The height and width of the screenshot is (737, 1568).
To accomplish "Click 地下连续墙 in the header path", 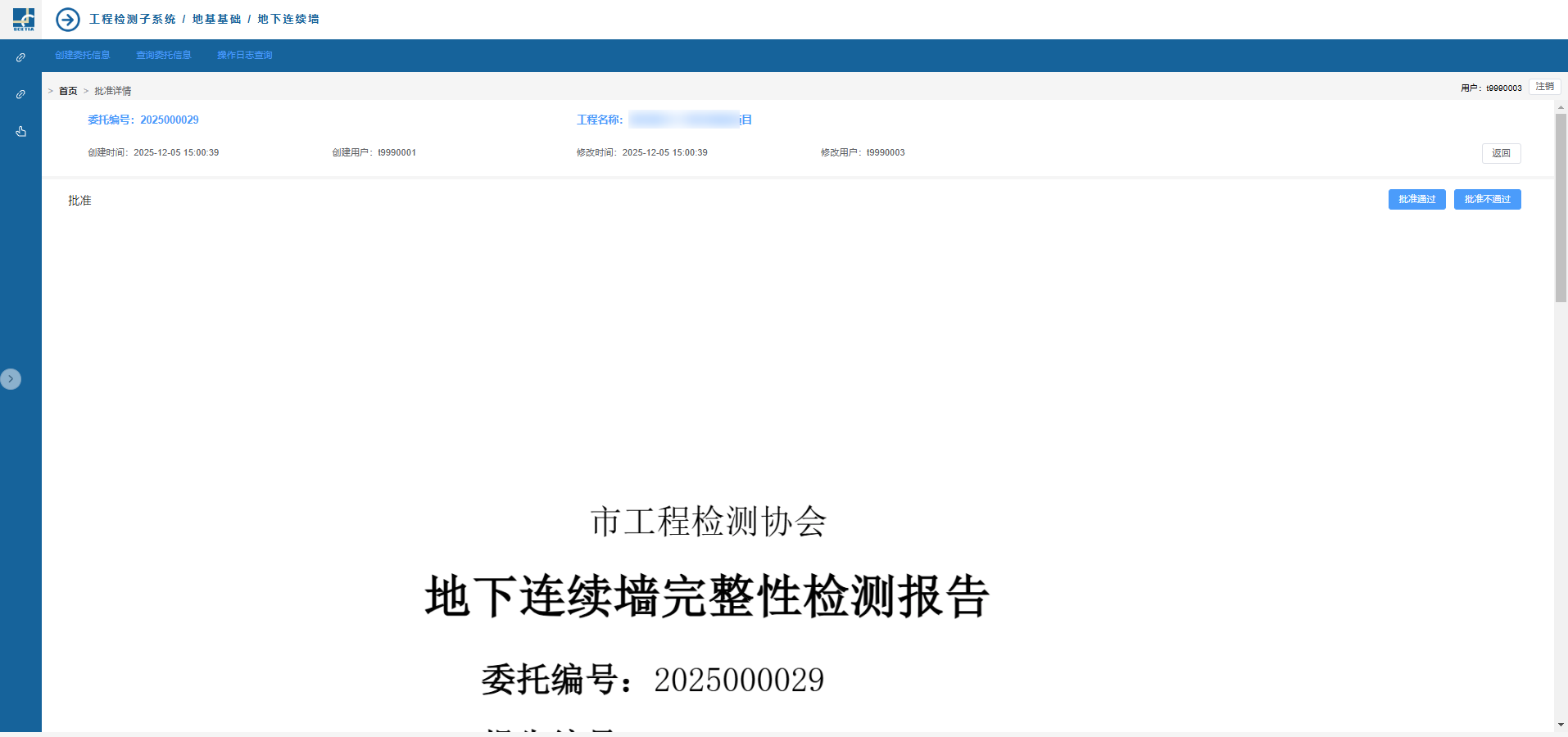I will (x=288, y=20).
